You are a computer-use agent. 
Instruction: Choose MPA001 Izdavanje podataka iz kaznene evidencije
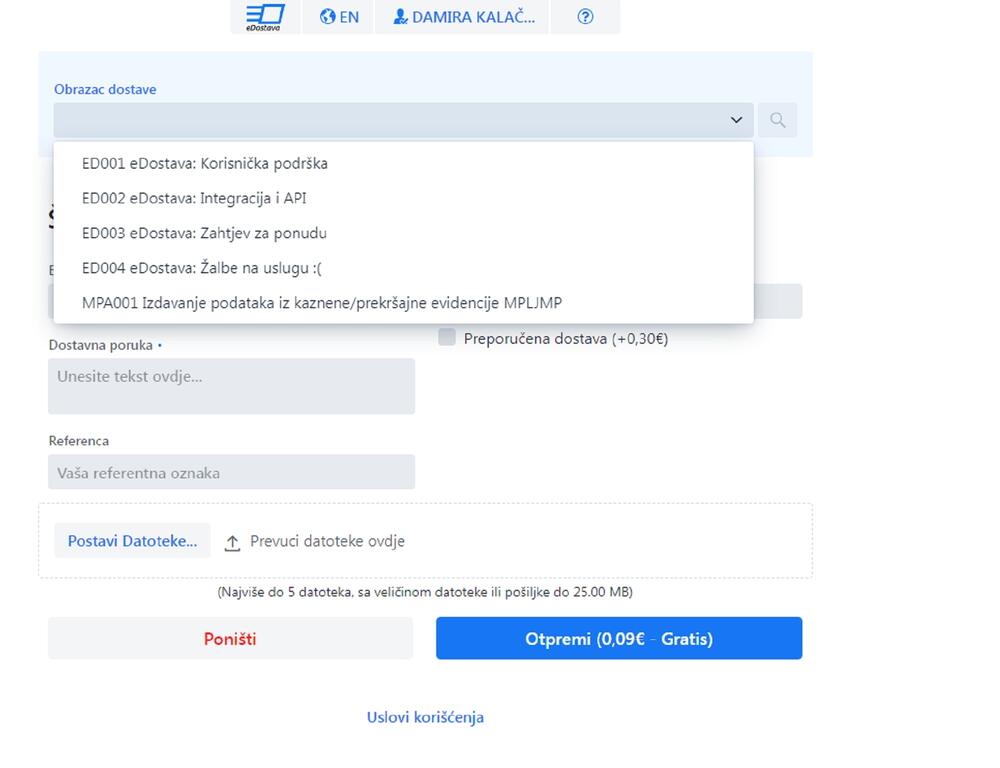(322, 303)
